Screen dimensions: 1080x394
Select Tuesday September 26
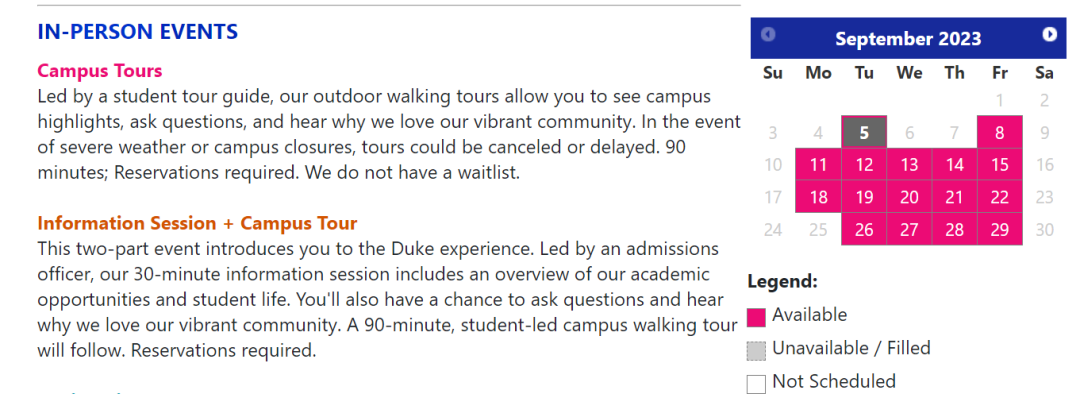point(864,229)
